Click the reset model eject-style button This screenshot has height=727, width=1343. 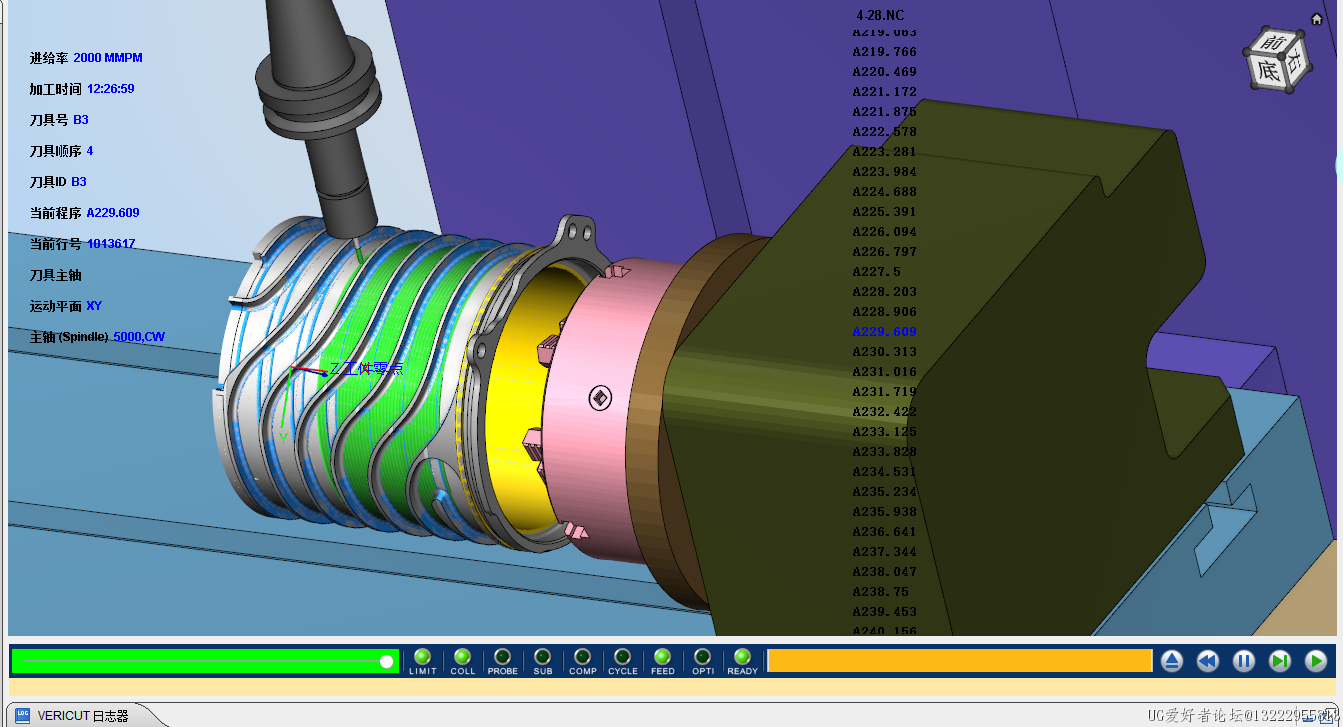(x=1172, y=661)
